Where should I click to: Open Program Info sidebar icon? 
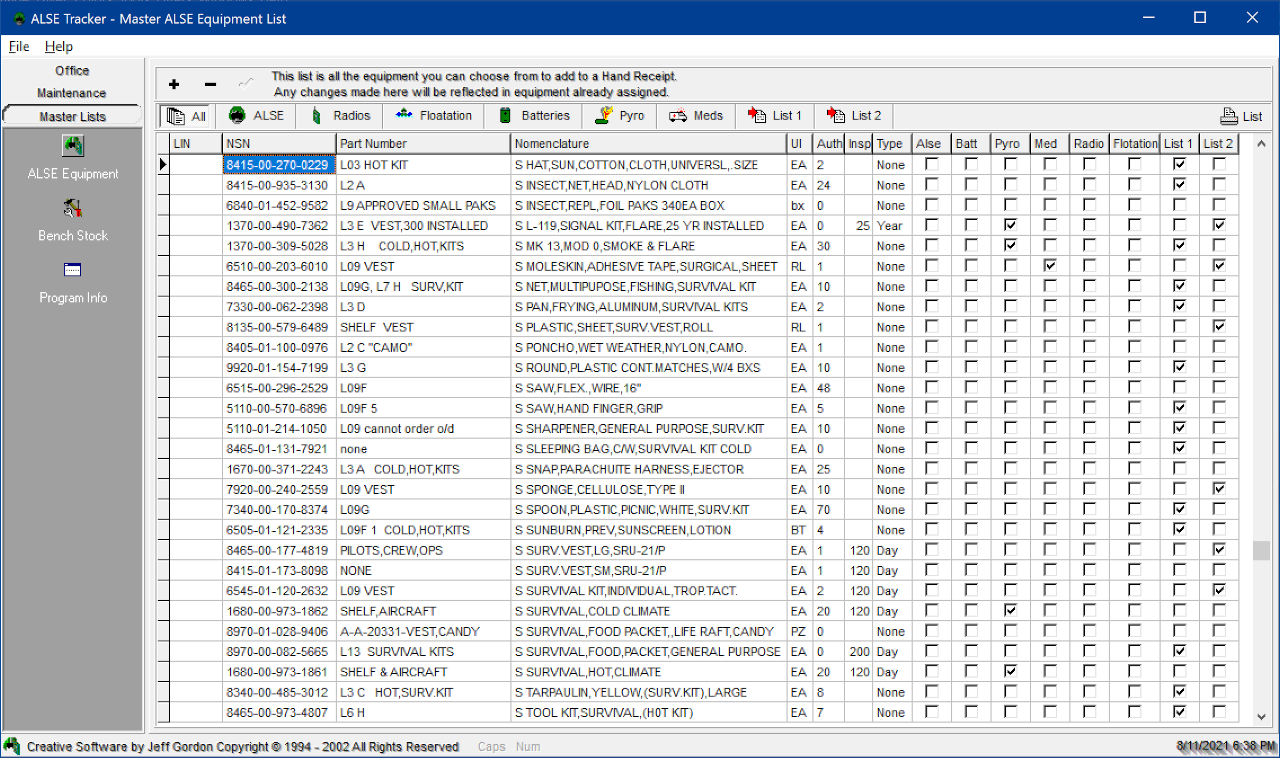73,270
